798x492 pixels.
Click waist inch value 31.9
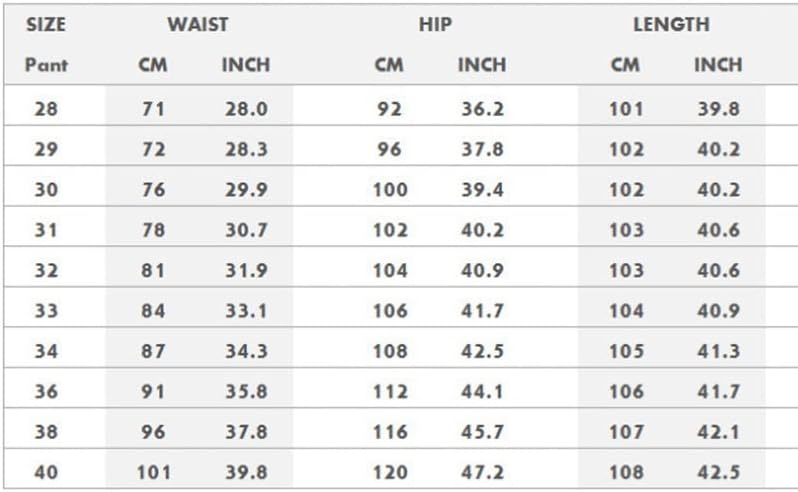click(245, 271)
